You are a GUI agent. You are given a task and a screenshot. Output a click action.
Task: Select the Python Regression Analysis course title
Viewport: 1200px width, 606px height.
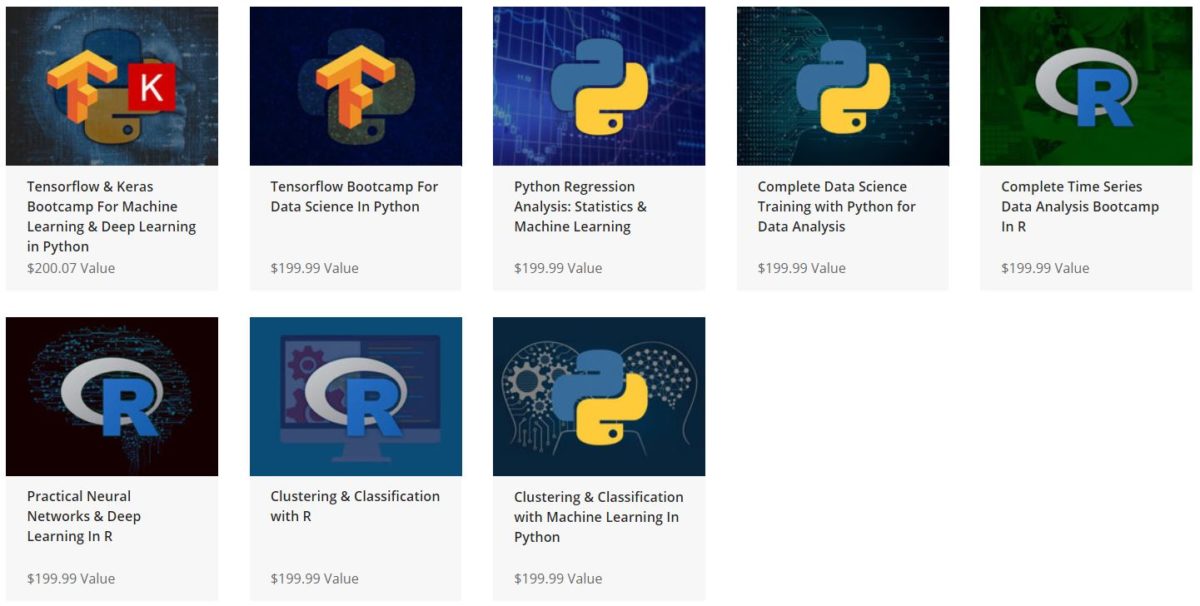596,206
